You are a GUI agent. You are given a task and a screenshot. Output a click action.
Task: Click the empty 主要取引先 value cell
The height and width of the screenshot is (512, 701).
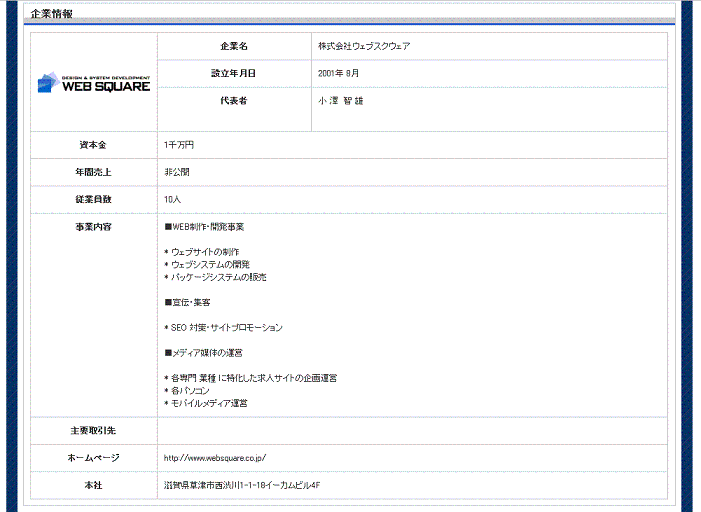(411, 431)
